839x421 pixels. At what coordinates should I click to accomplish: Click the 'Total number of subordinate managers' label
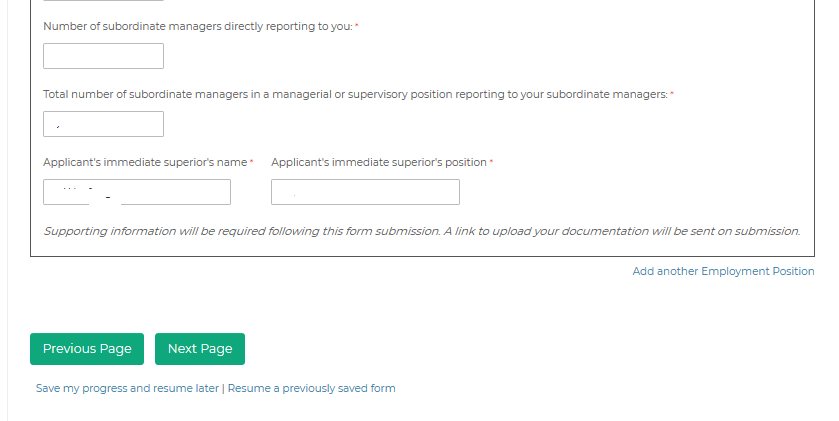point(355,94)
